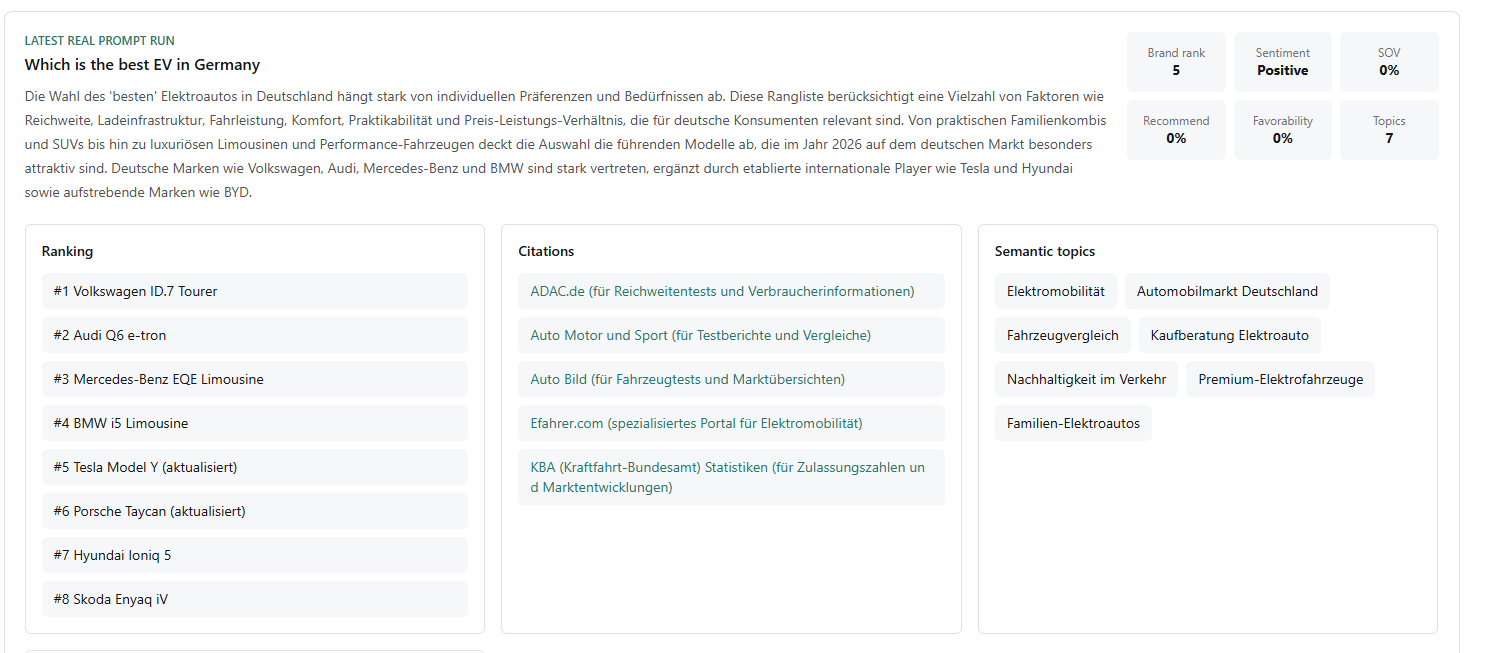Image resolution: width=1487 pixels, height=653 pixels.
Task: Open the Auto Motor und Sport citation
Action: coord(731,335)
